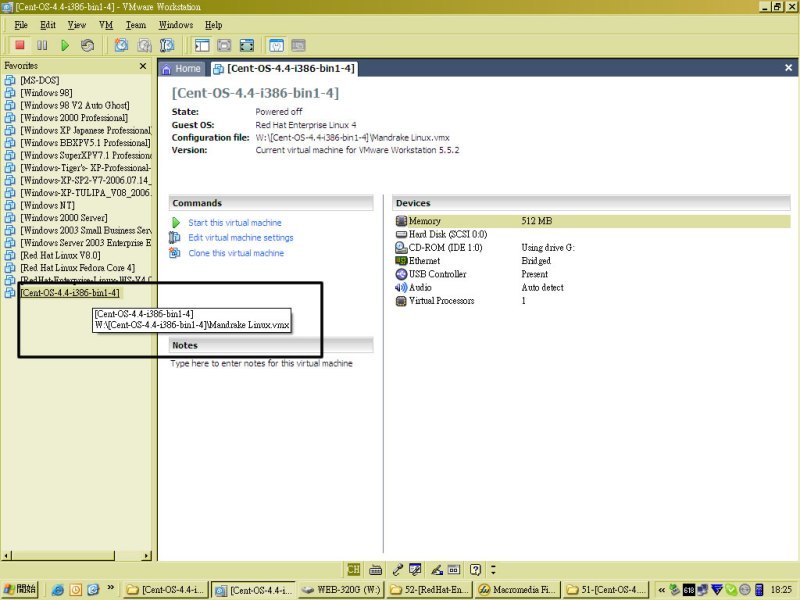Open the Windows menu
Screen dimensions: 800x600
176,24
